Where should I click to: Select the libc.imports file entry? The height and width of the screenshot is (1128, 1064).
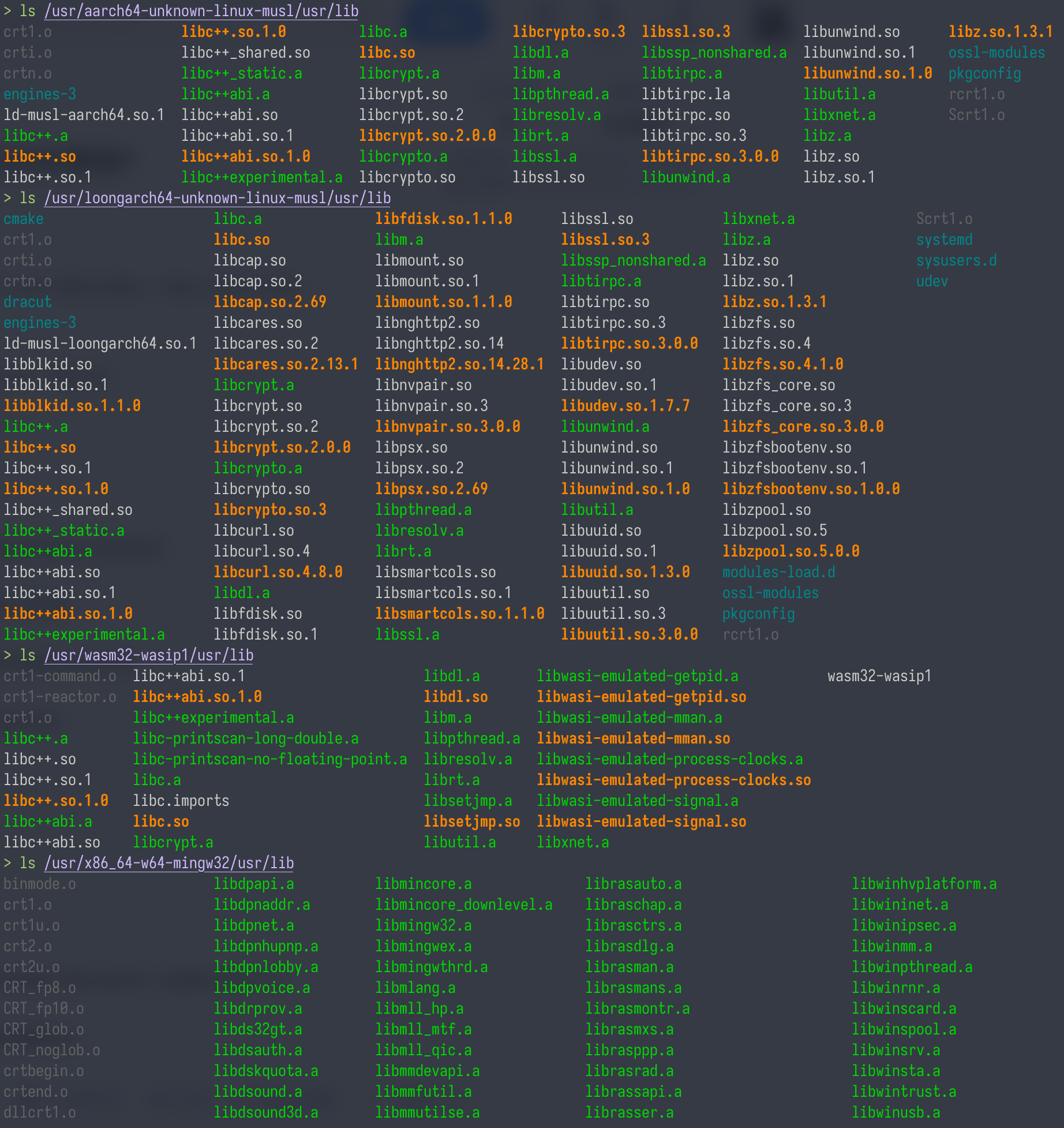pyautogui.click(x=181, y=801)
